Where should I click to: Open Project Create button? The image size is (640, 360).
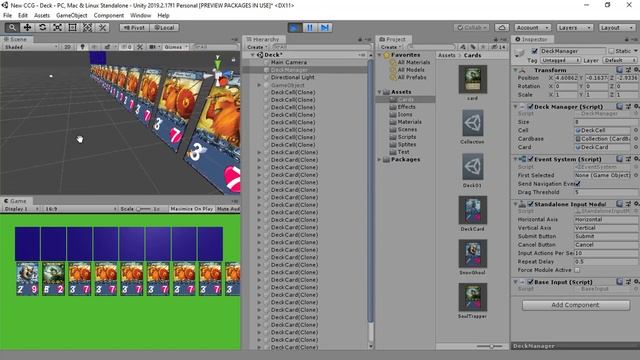coord(390,47)
